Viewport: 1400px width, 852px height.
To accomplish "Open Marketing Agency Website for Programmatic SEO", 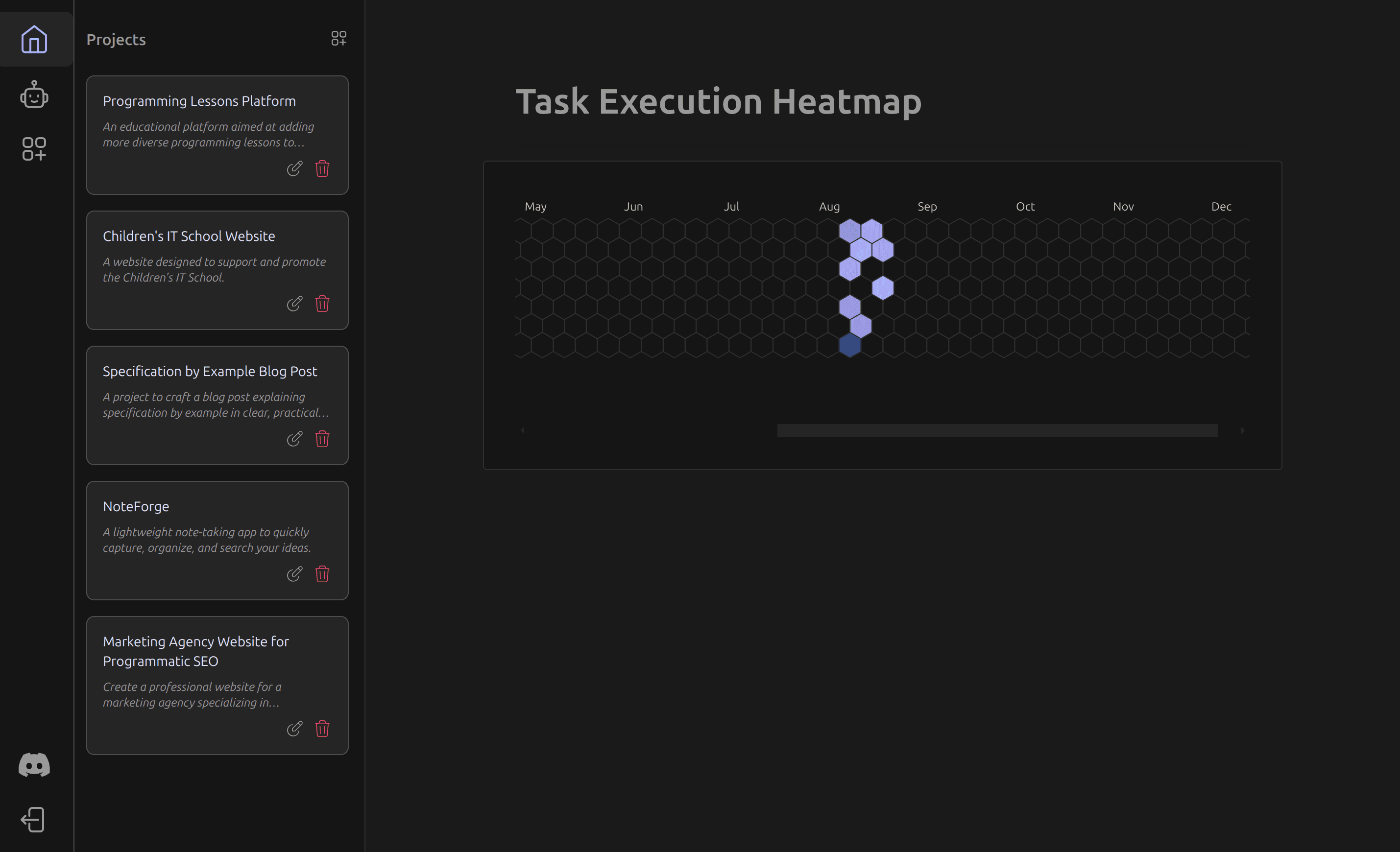I will (x=196, y=651).
